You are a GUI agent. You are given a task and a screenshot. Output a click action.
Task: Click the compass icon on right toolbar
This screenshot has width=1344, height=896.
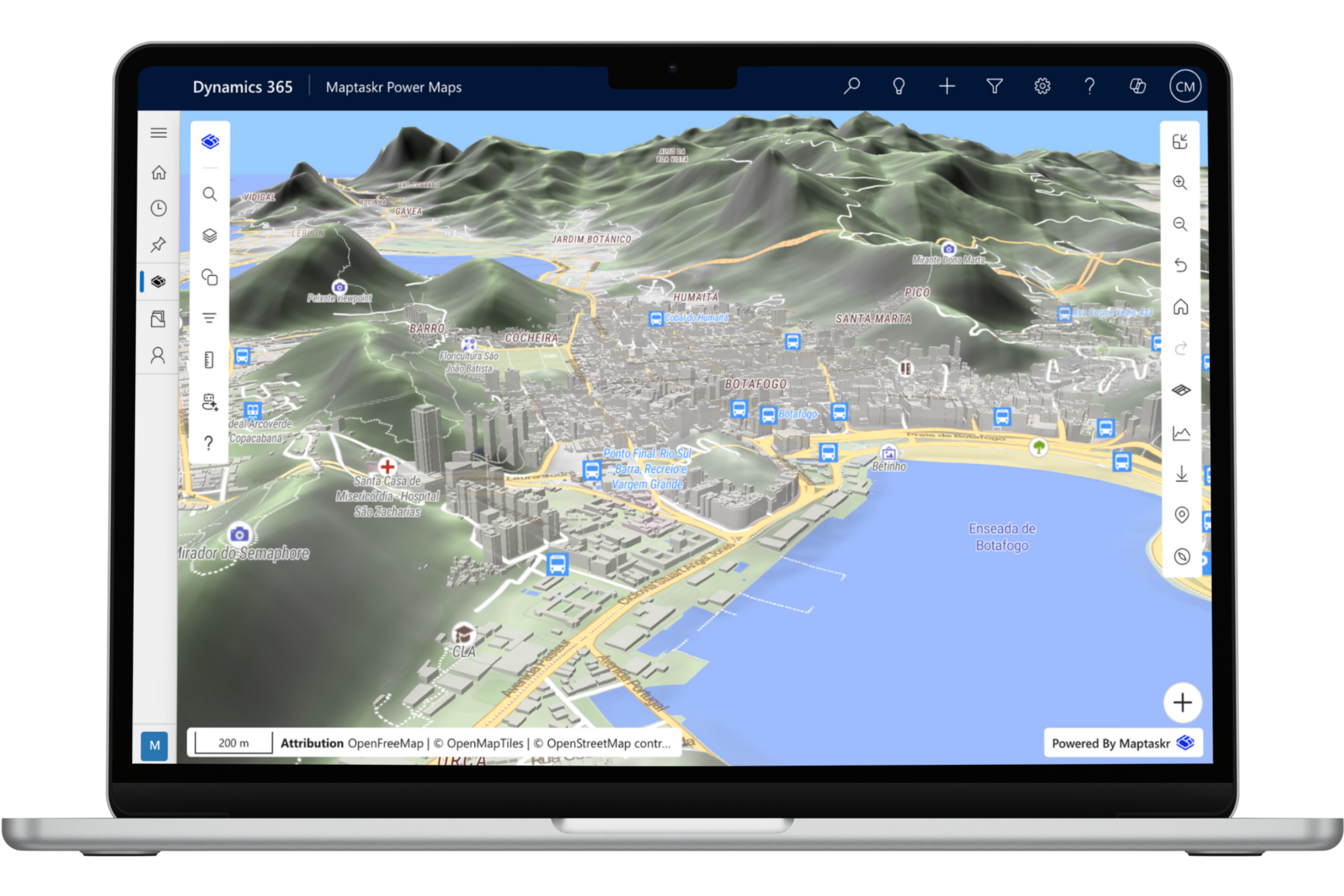pos(1182,556)
